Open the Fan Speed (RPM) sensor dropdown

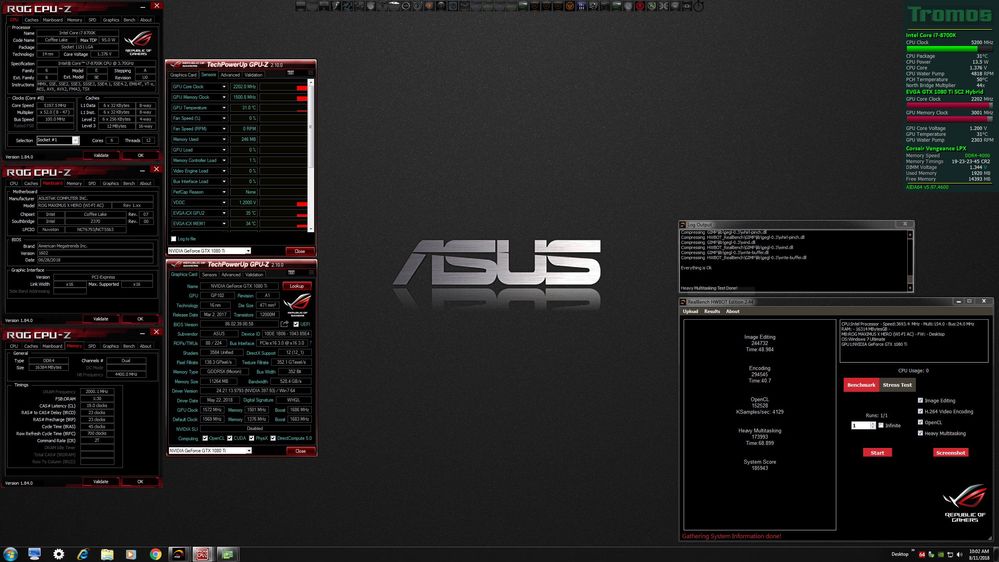click(224, 129)
